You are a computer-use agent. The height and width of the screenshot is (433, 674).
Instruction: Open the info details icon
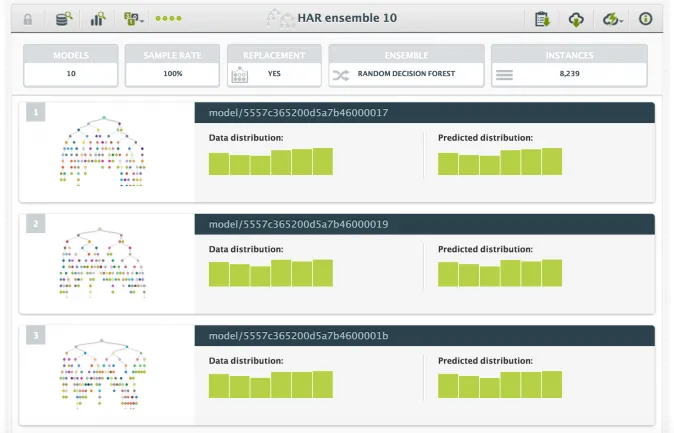pos(645,18)
